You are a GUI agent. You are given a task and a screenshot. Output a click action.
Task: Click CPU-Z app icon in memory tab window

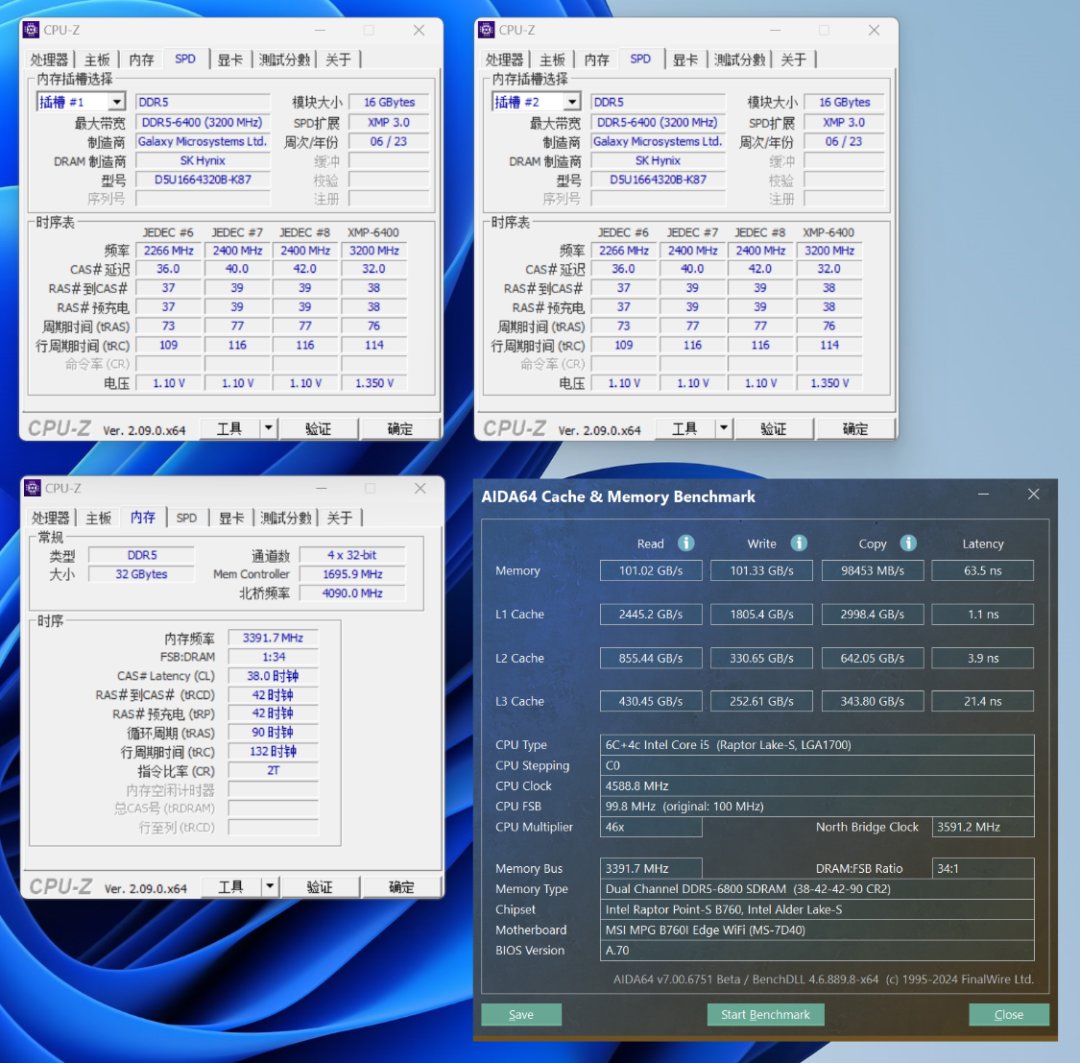[x=32, y=488]
